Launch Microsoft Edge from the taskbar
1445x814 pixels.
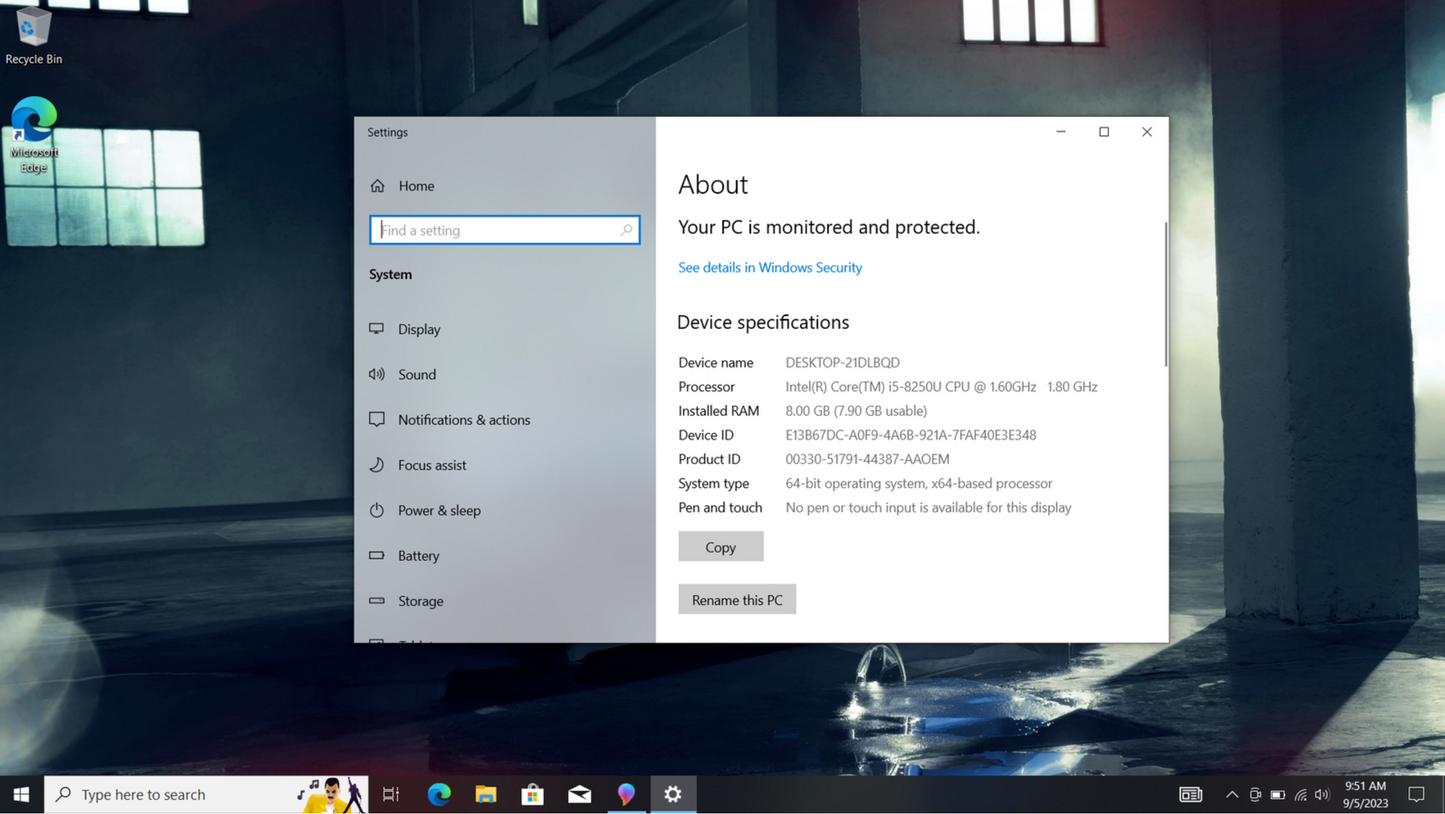coord(439,794)
